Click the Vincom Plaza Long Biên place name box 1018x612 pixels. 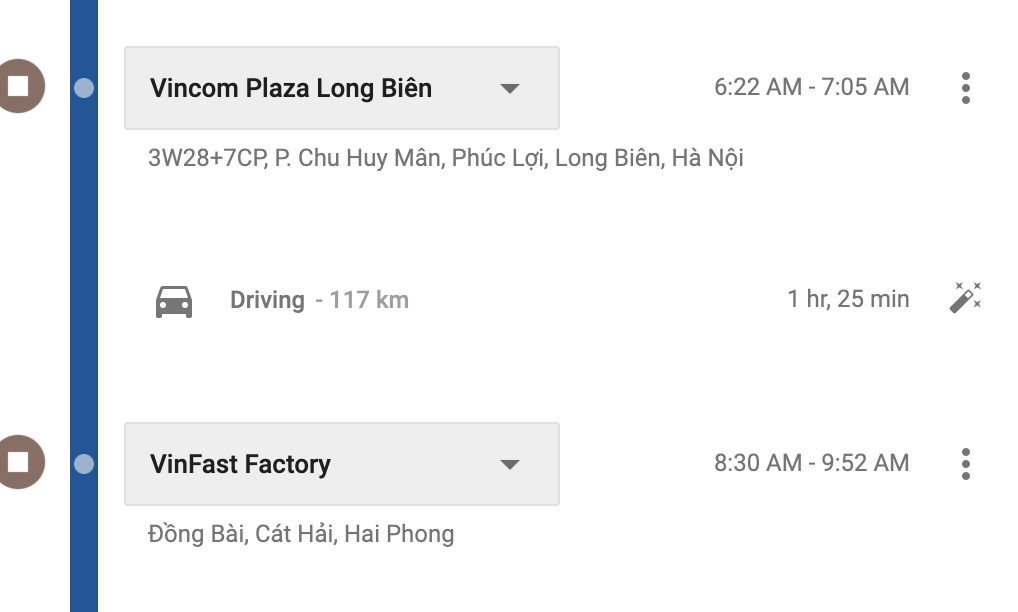tap(291, 88)
